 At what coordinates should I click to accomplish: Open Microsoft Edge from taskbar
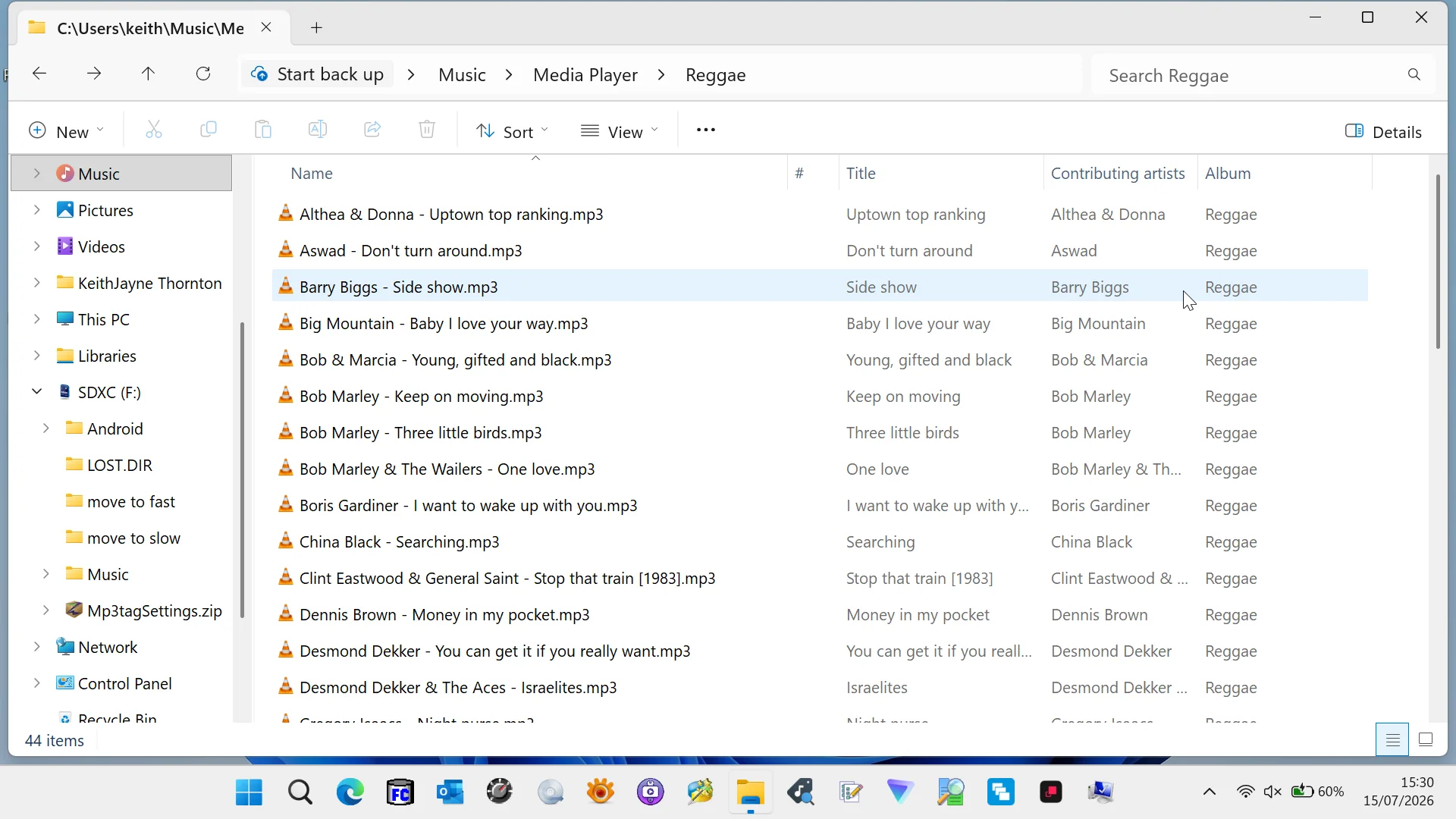click(x=350, y=792)
